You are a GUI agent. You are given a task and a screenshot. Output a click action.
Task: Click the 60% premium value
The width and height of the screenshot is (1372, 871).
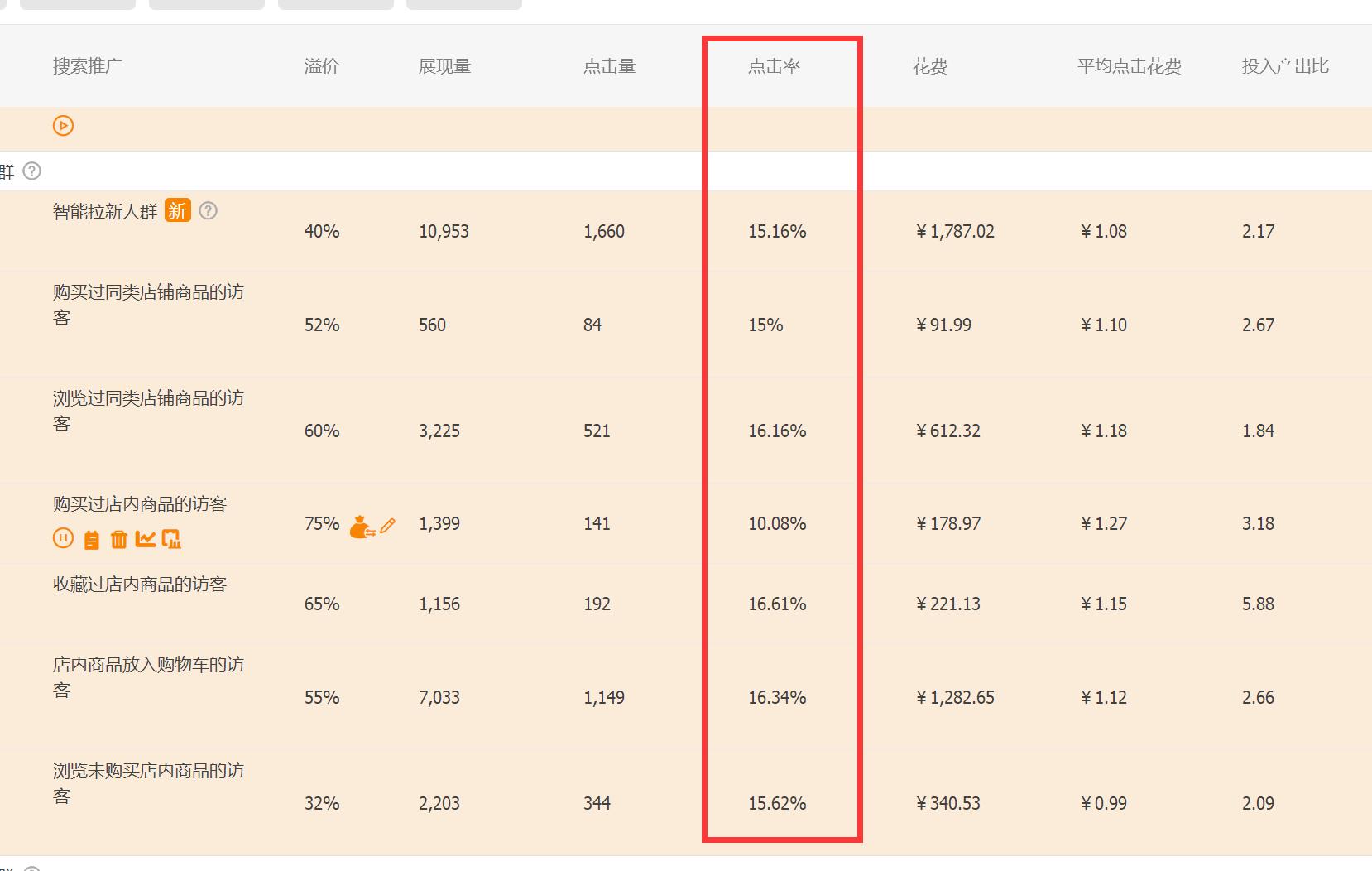[x=321, y=431]
